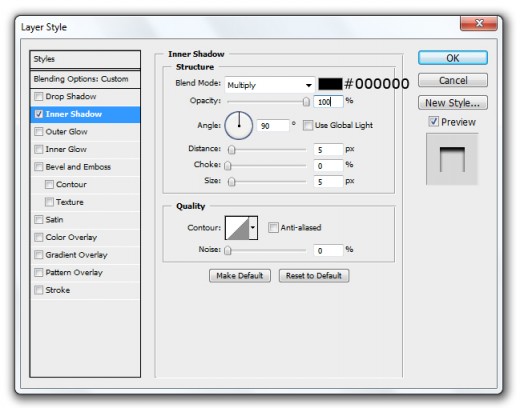Tick the Texture sub-option checkbox
Screen dimensions: 520x408
(49, 202)
